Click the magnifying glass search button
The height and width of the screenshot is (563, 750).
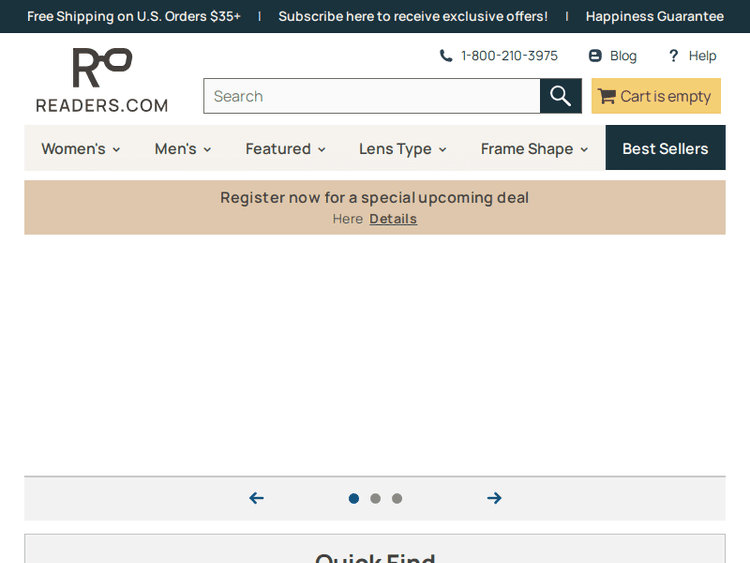point(560,96)
